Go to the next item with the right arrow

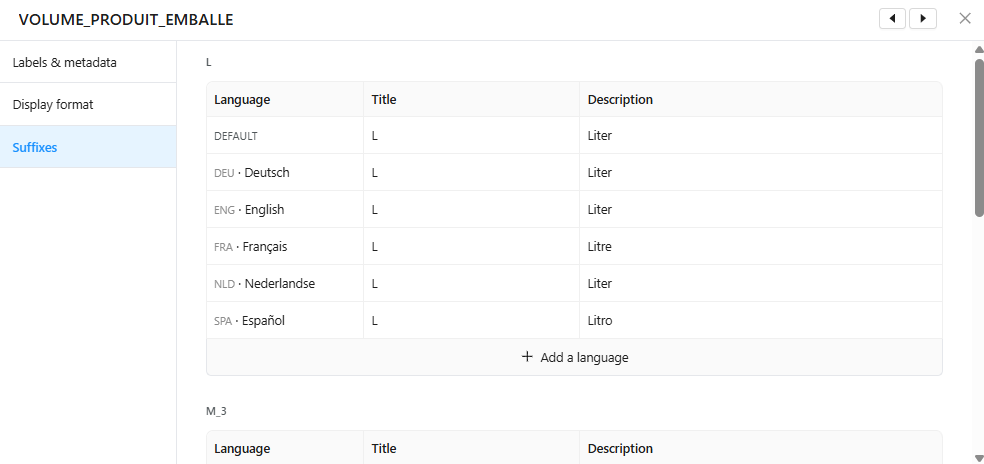point(923,19)
